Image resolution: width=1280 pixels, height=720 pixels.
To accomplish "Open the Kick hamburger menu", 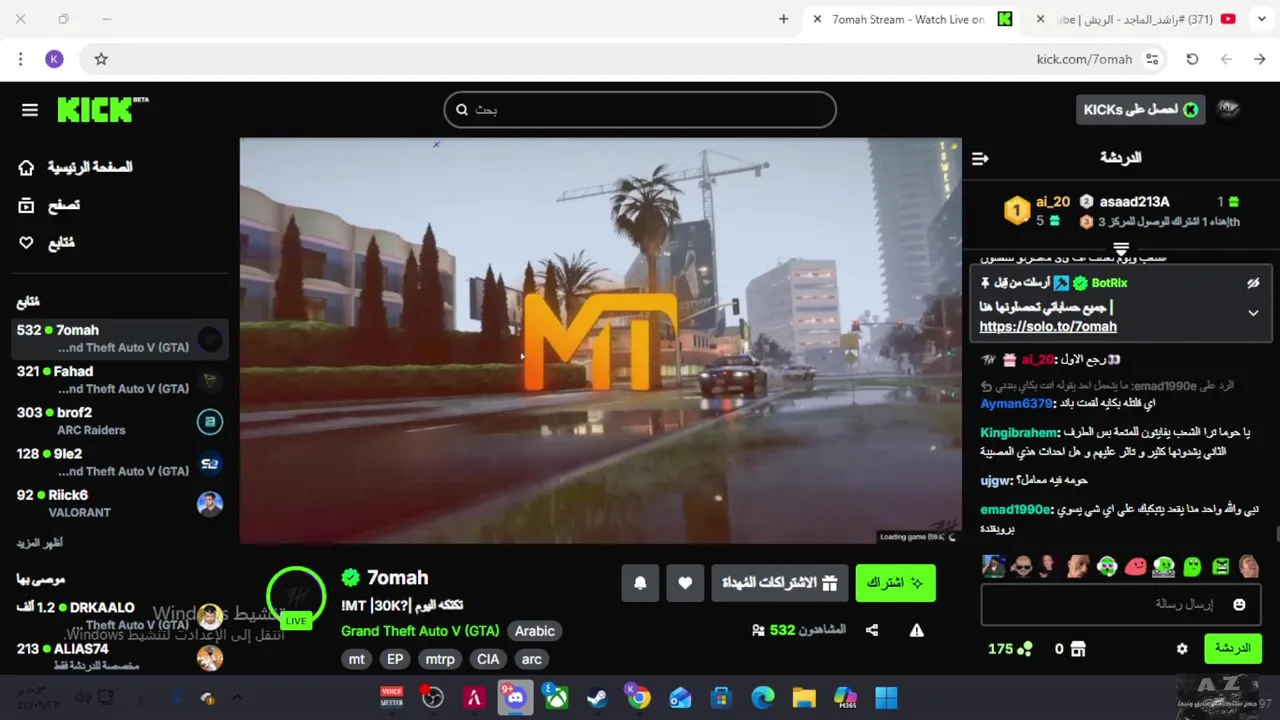I will 30,110.
